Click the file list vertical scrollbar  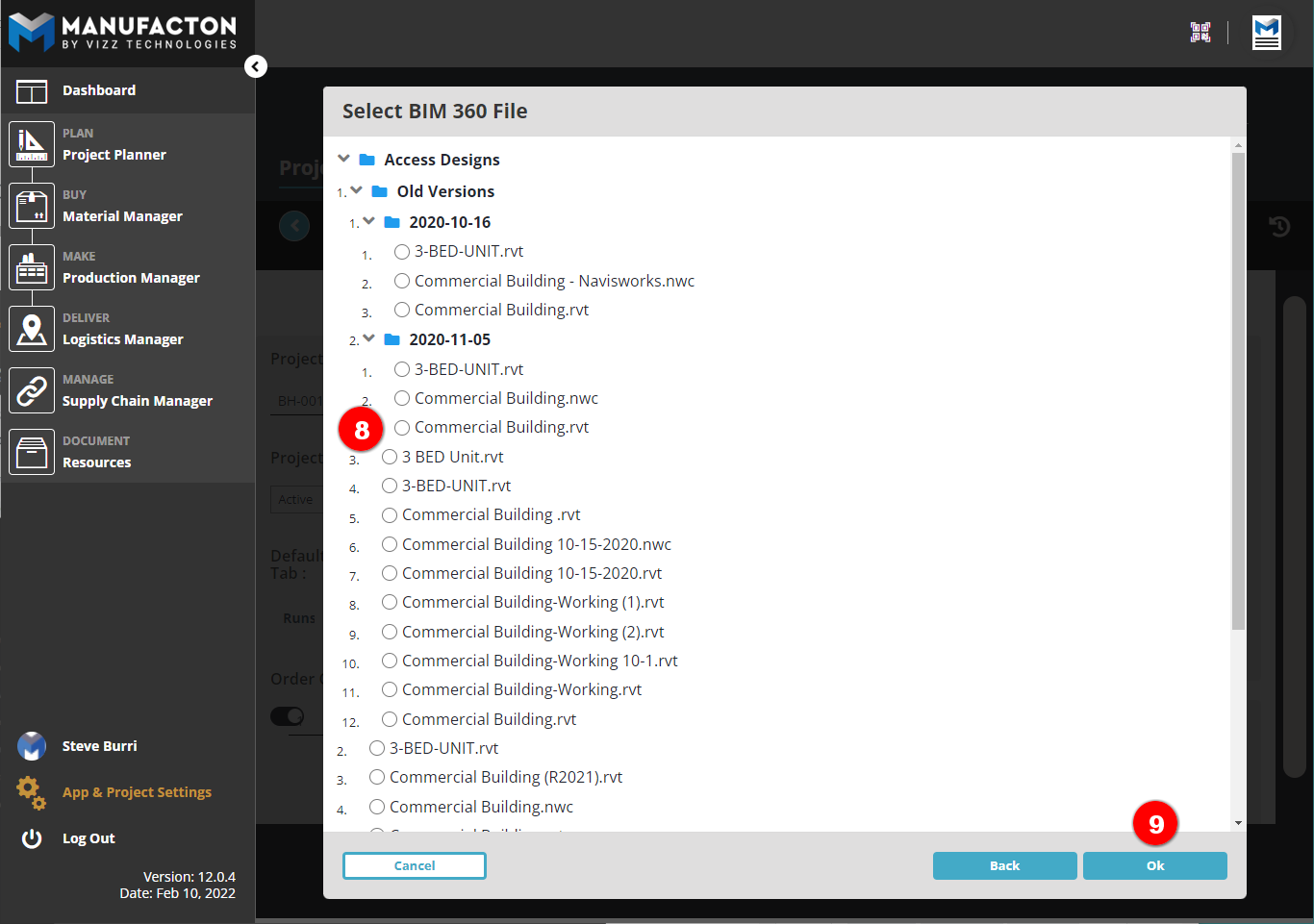[1238, 385]
